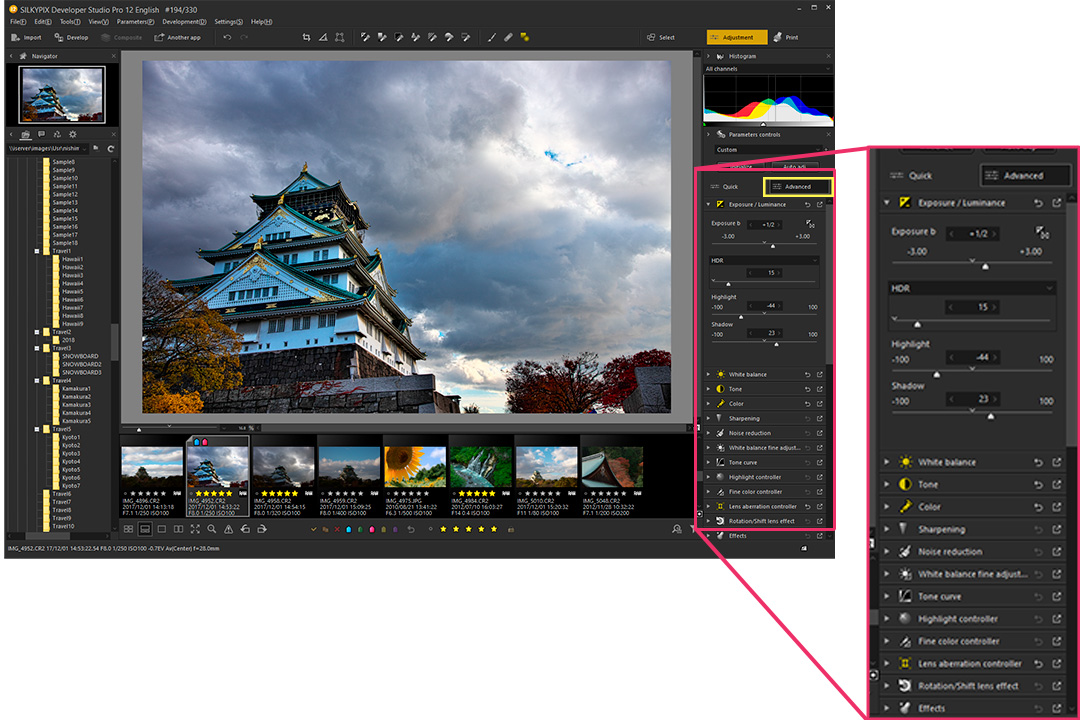Open the Tools menu
The image size is (1080, 720).
(70, 22)
